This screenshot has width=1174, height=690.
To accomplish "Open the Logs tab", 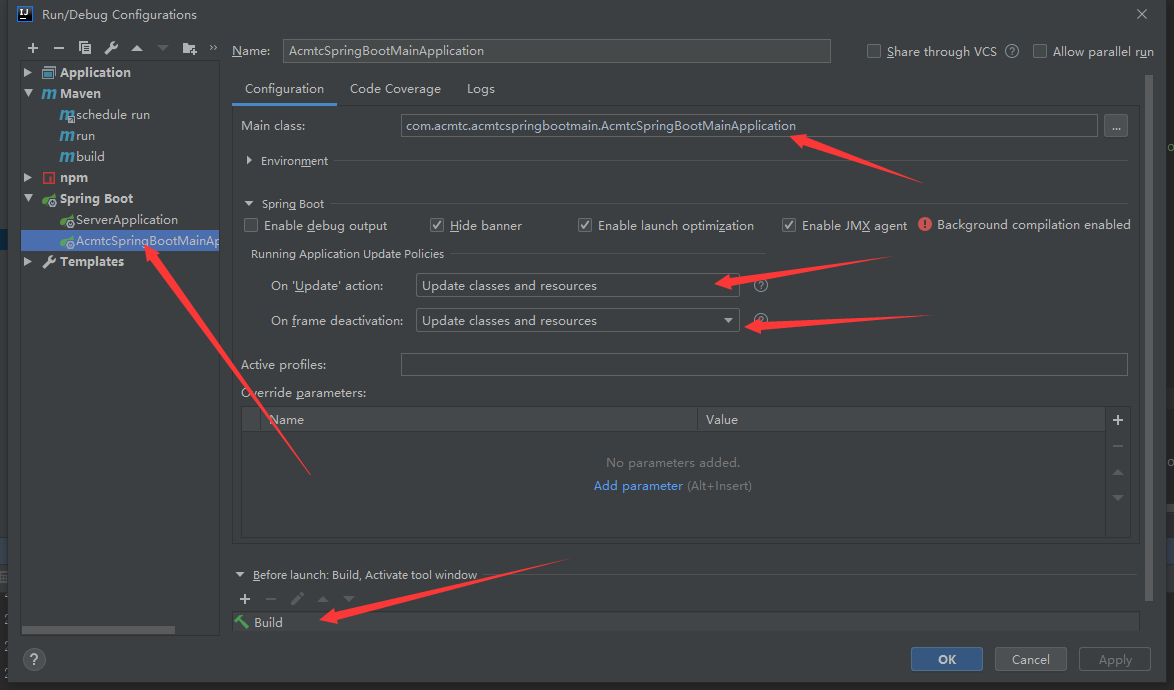I will pos(481,89).
